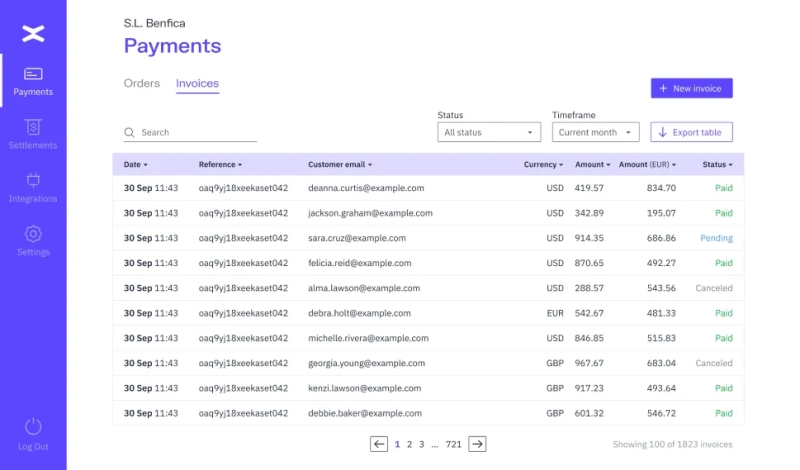This screenshot has height=470, width=800.
Task: Switch to the Orders tab
Action: tap(142, 84)
